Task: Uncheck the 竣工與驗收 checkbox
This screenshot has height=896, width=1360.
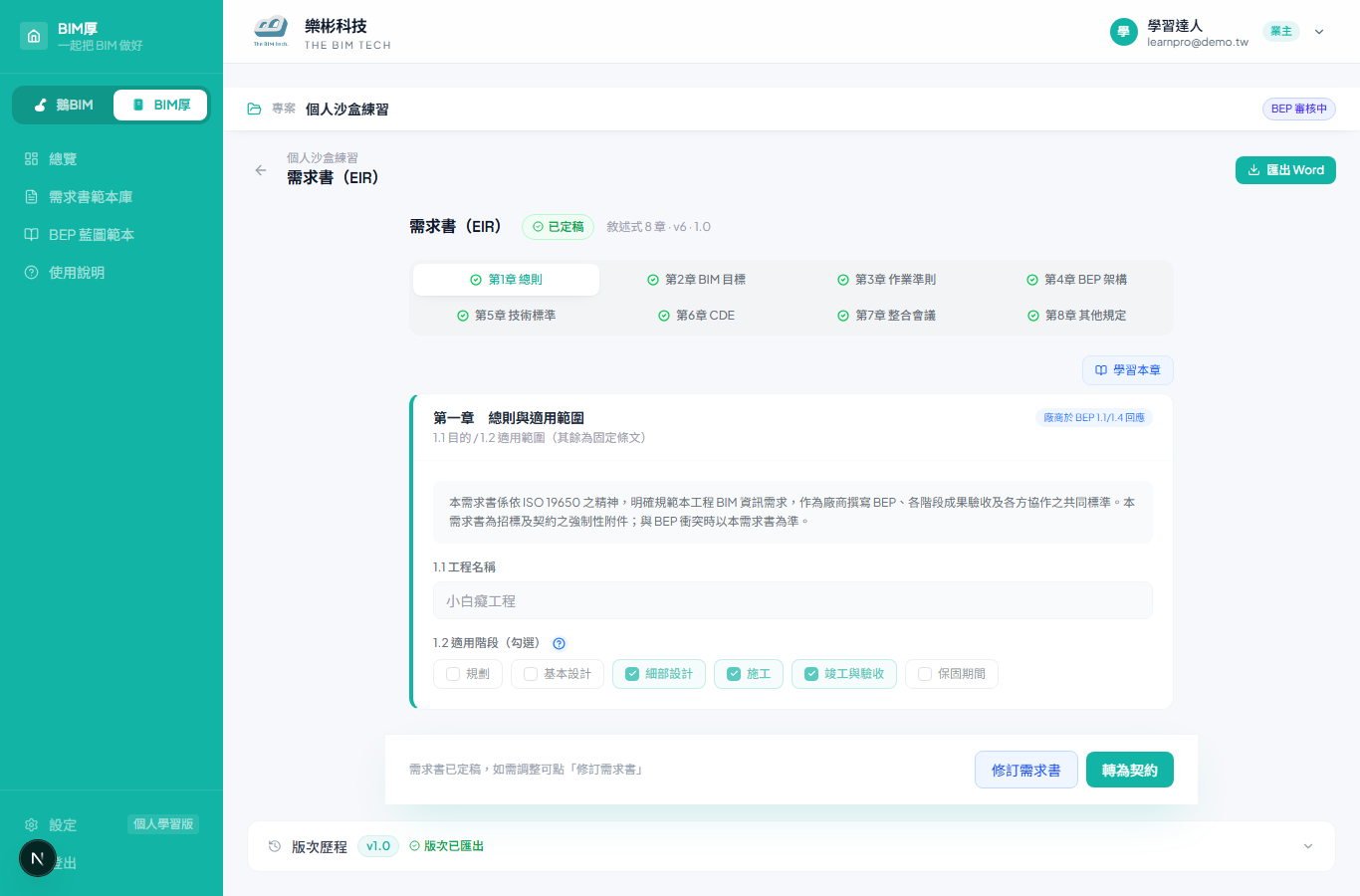Action: 811,674
